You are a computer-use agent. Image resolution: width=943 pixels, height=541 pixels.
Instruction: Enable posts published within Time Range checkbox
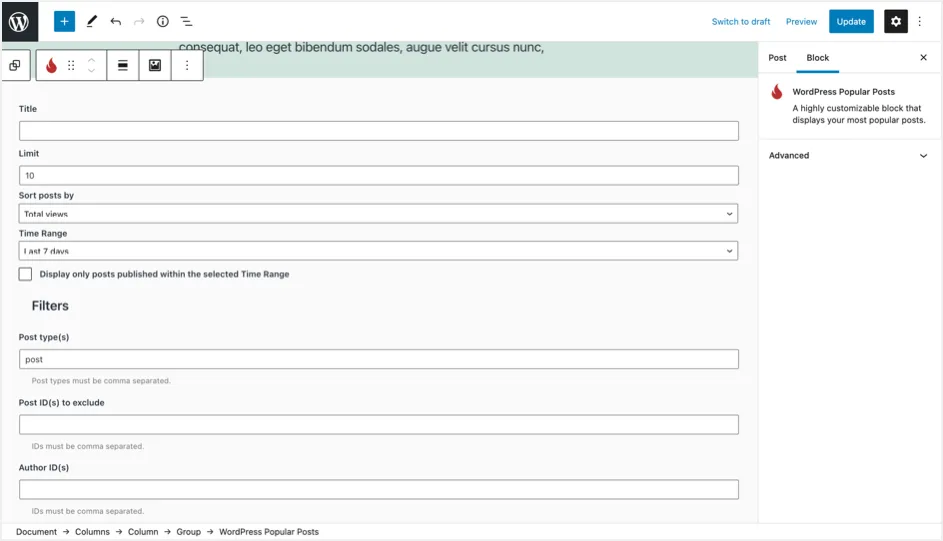click(25, 274)
